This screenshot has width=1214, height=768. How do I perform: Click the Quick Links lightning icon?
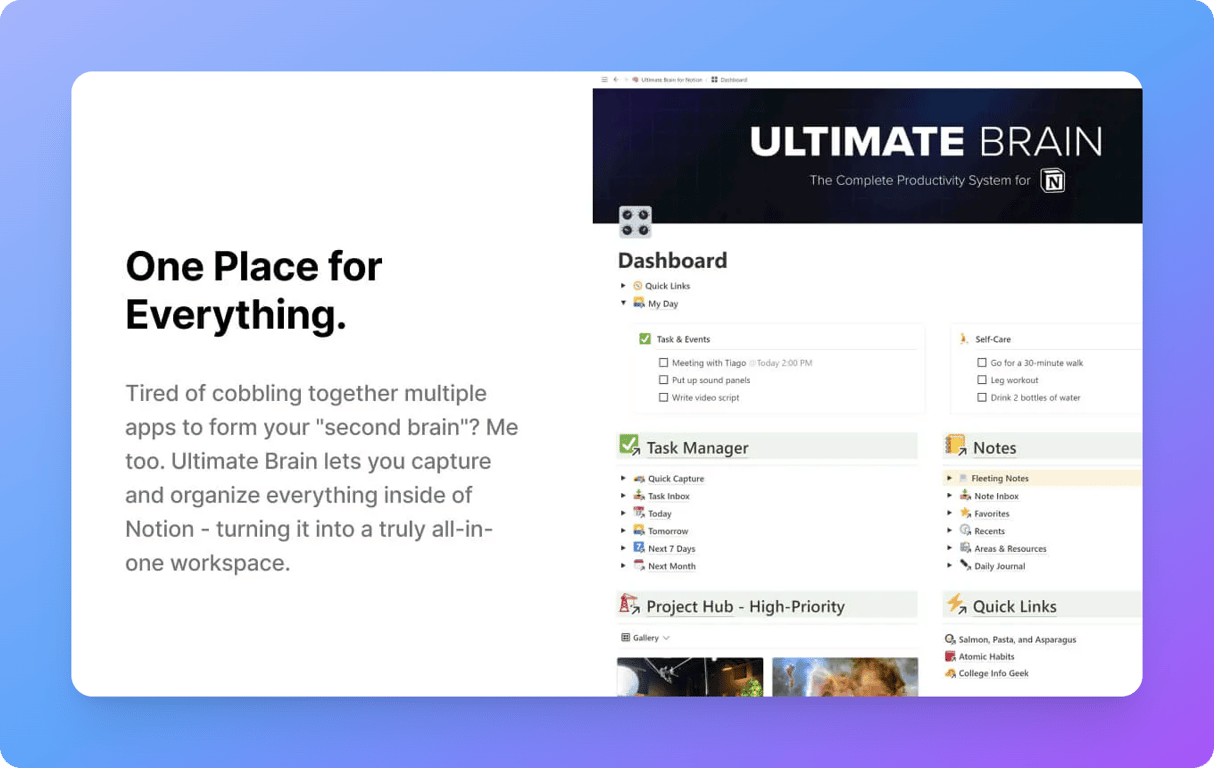tap(956, 604)
